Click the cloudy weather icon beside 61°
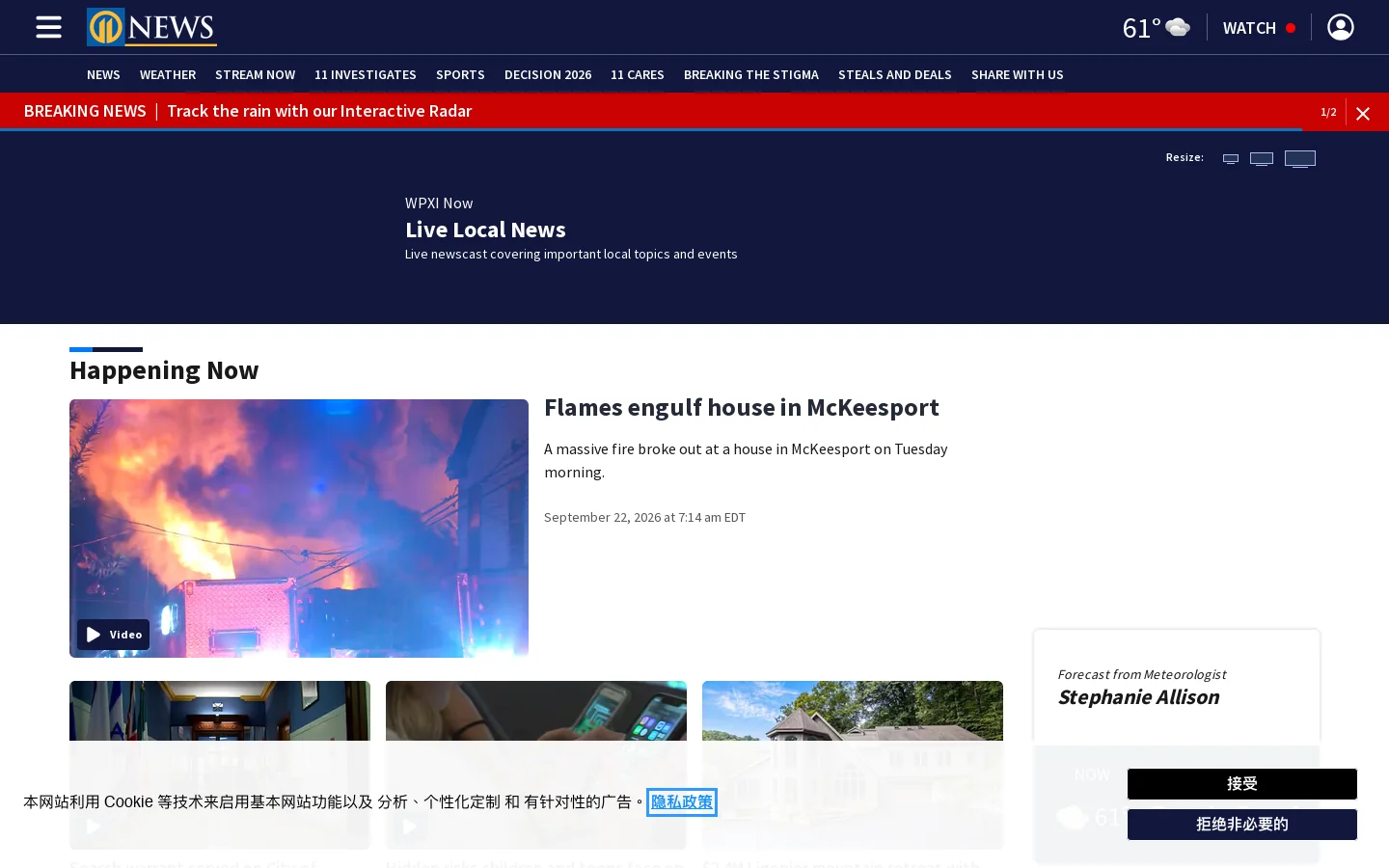 point(1178,27)
